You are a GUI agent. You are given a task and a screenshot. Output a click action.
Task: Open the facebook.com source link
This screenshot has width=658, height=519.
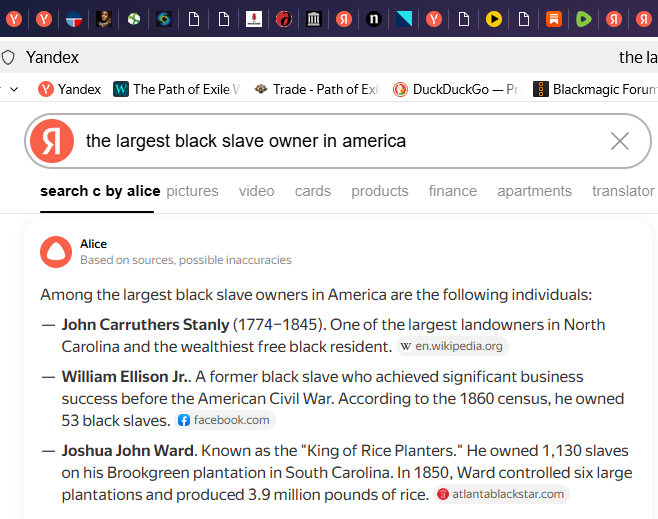tap(223, 420)
